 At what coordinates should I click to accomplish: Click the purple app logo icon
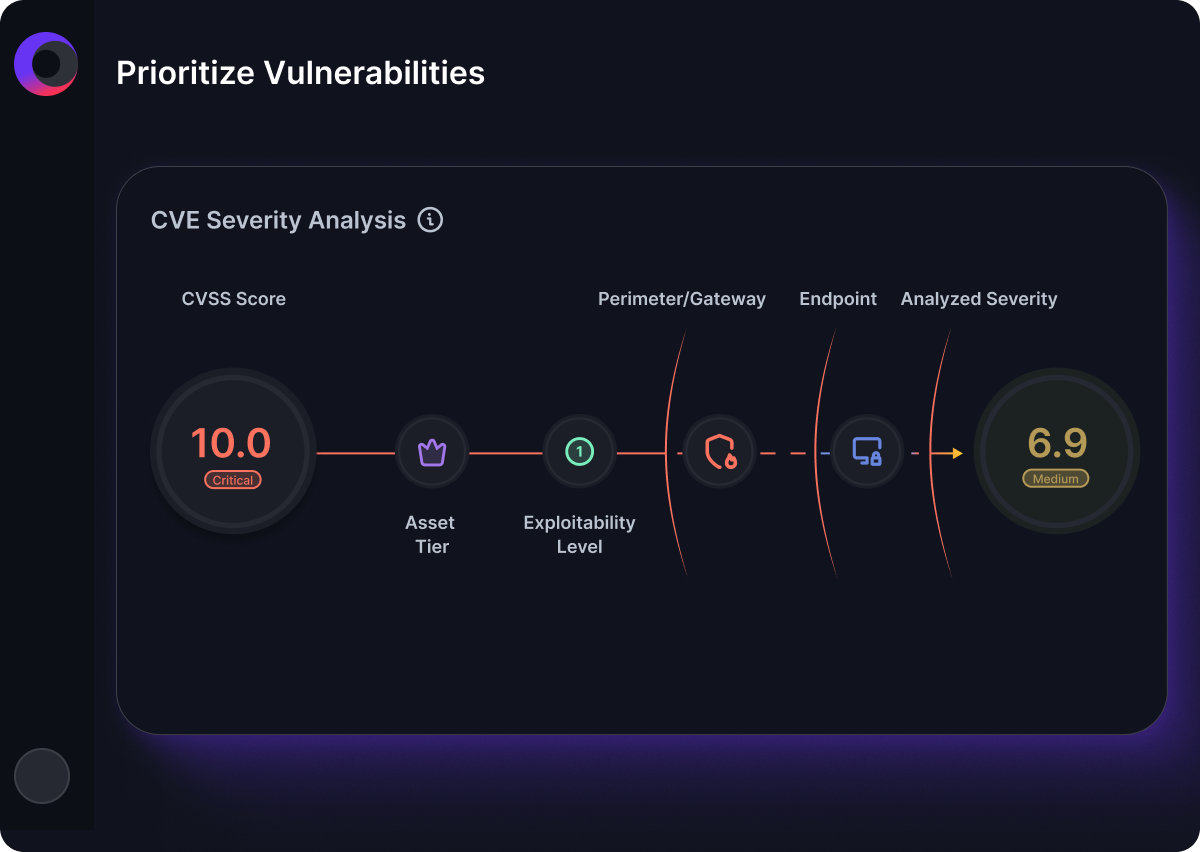(46, 64)
